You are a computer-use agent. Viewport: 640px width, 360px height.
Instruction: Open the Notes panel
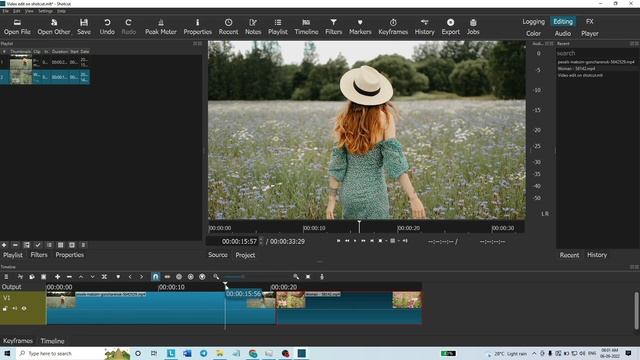click(253, 27)
